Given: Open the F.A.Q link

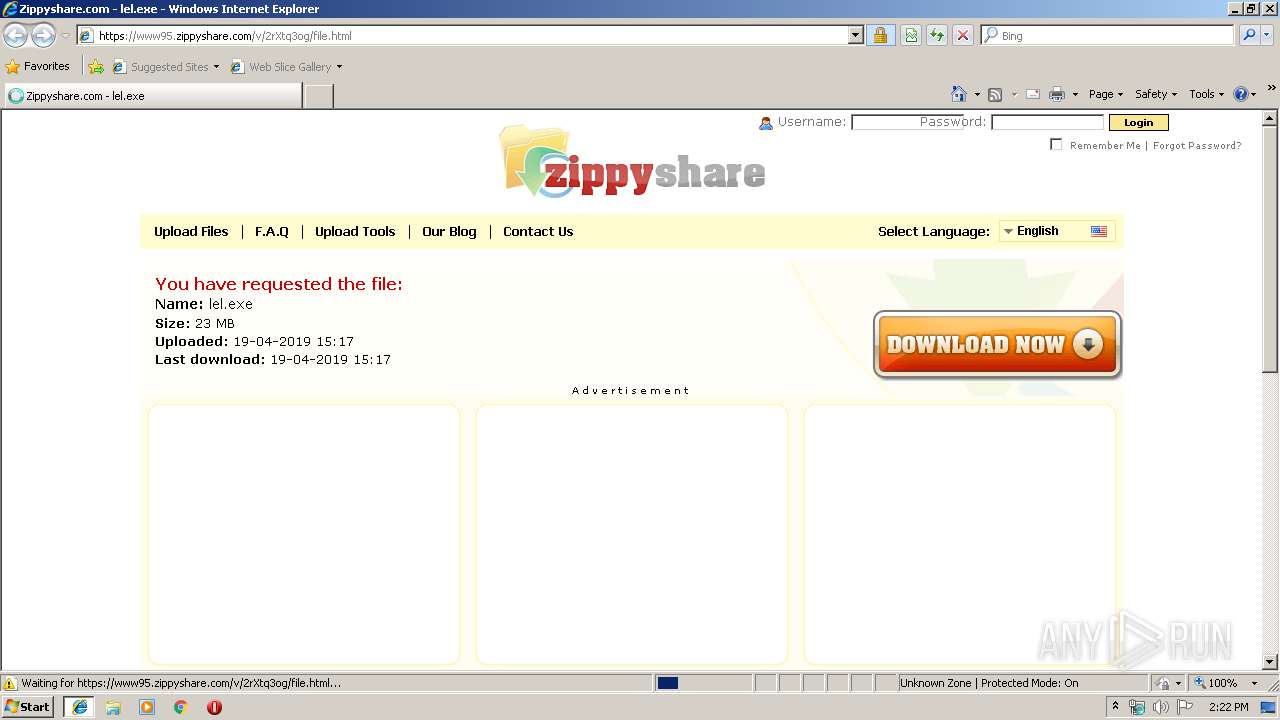Looking at the screenshot, I should (x=272, y=231).
